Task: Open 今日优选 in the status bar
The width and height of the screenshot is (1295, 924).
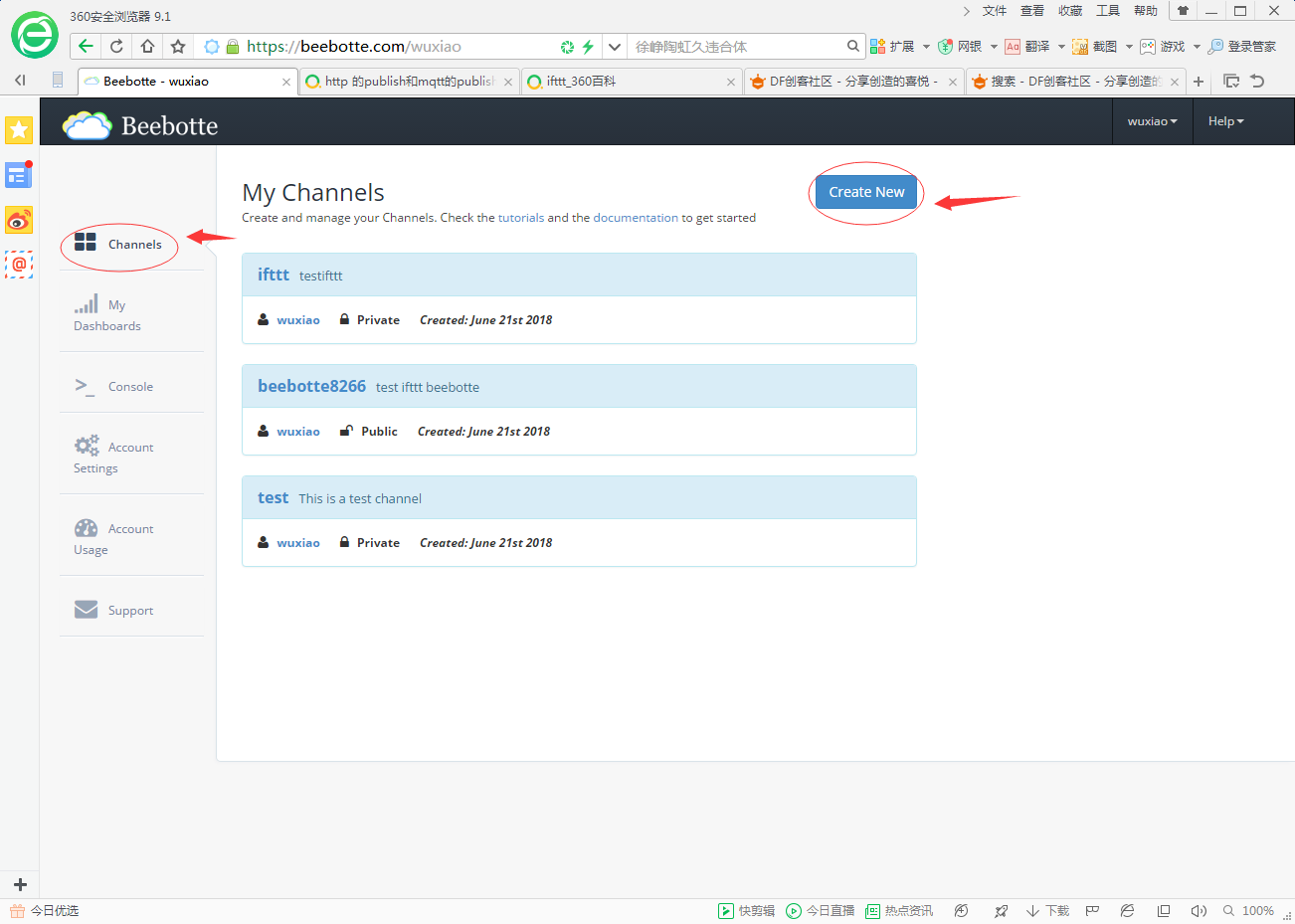Action: (x=44, y=911)
